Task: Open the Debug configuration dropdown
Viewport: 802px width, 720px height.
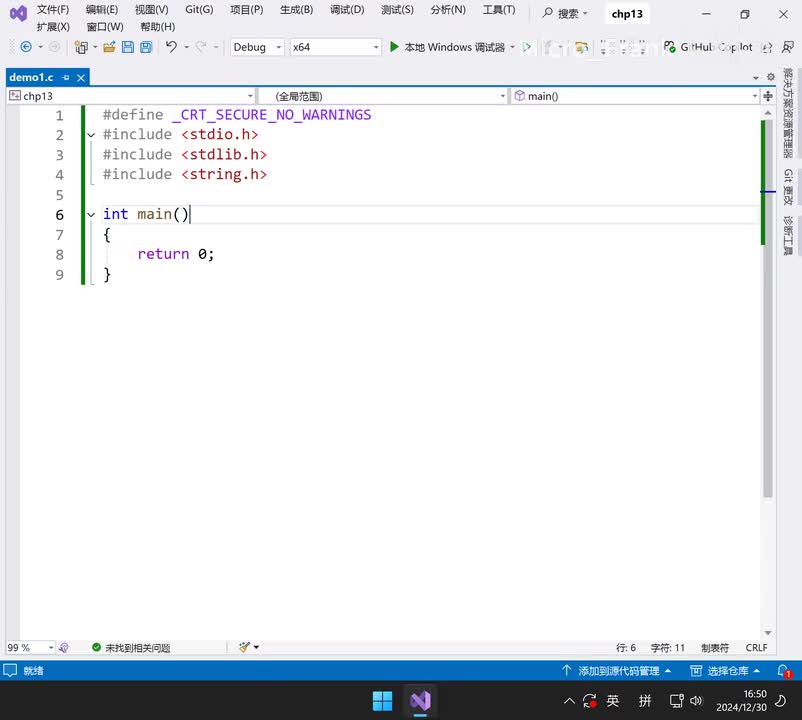Action: (256, 47)
